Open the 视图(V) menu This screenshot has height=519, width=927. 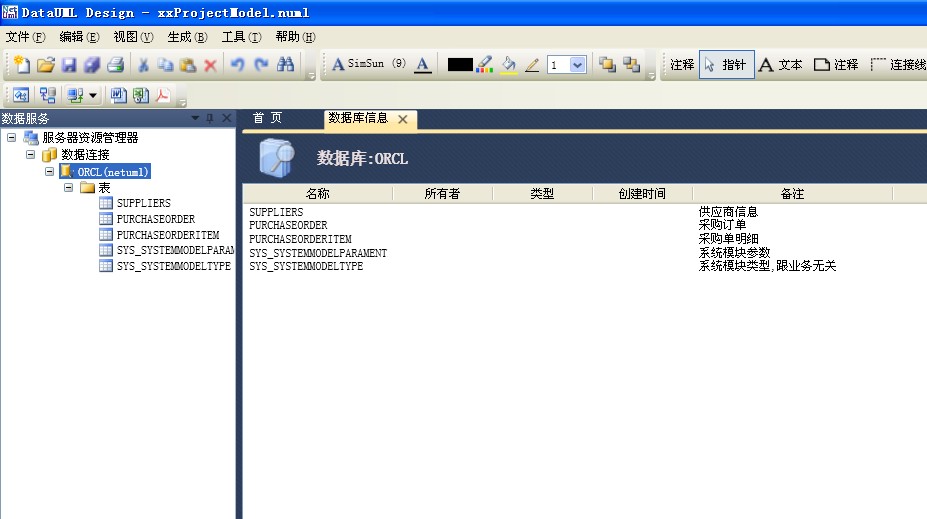133,37
